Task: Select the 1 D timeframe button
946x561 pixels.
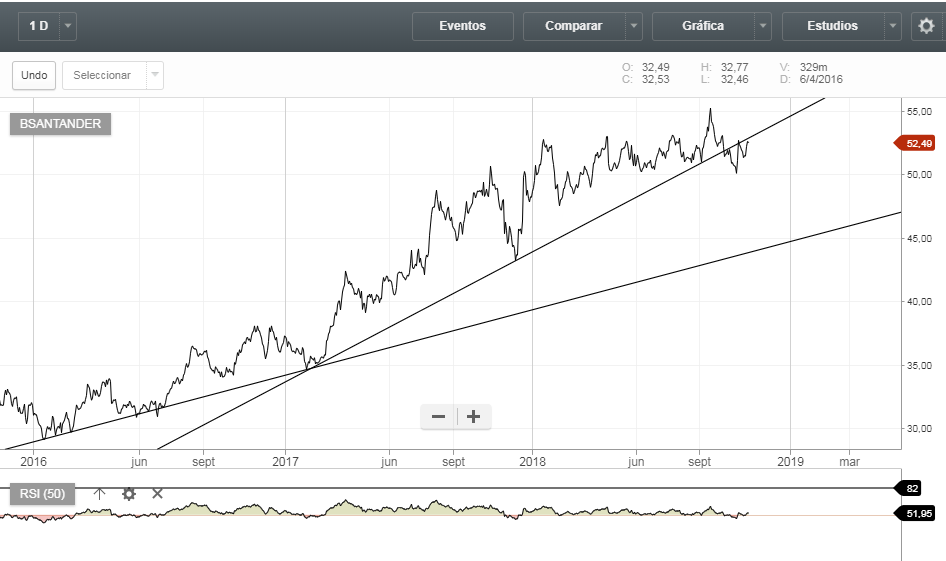Action: 38,26
